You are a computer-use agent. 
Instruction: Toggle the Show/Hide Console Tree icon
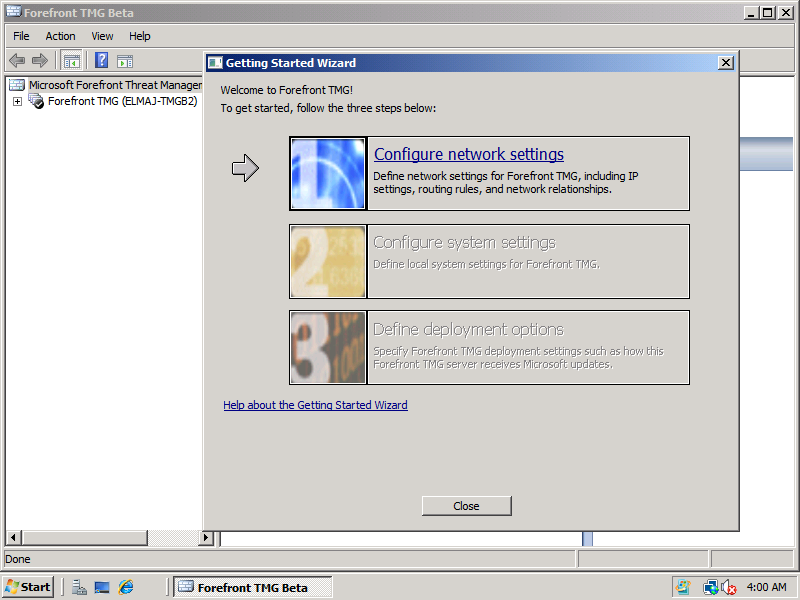[x=71, y=60]
